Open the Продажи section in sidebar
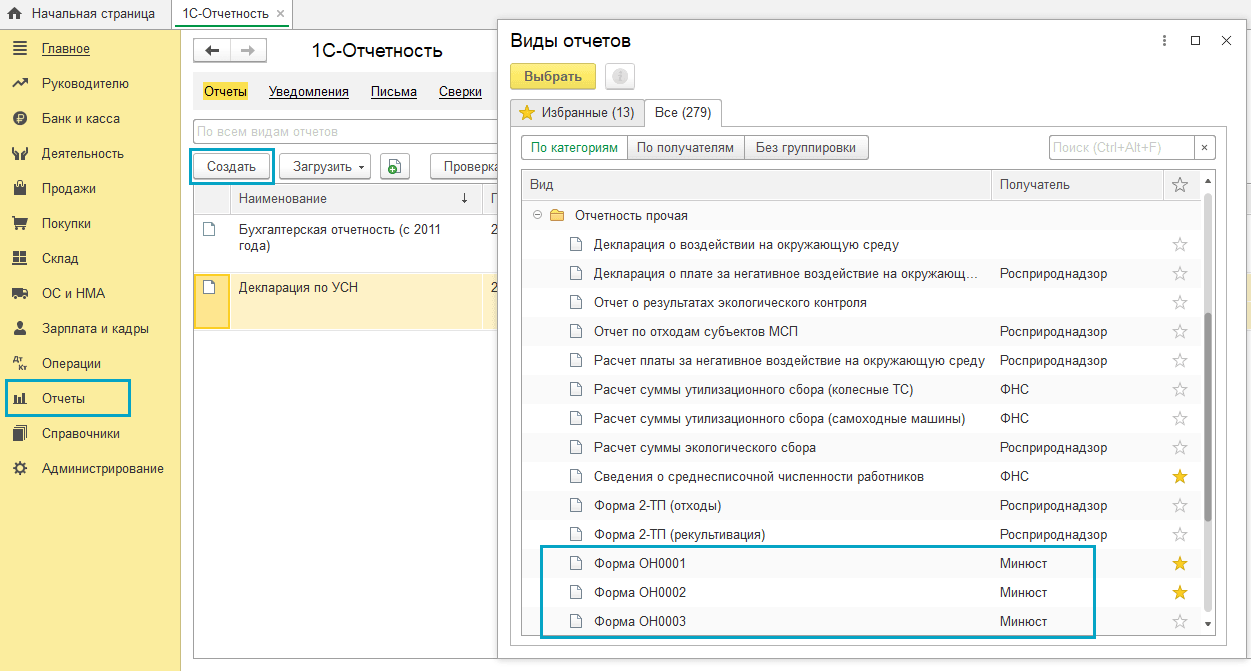 68,188
